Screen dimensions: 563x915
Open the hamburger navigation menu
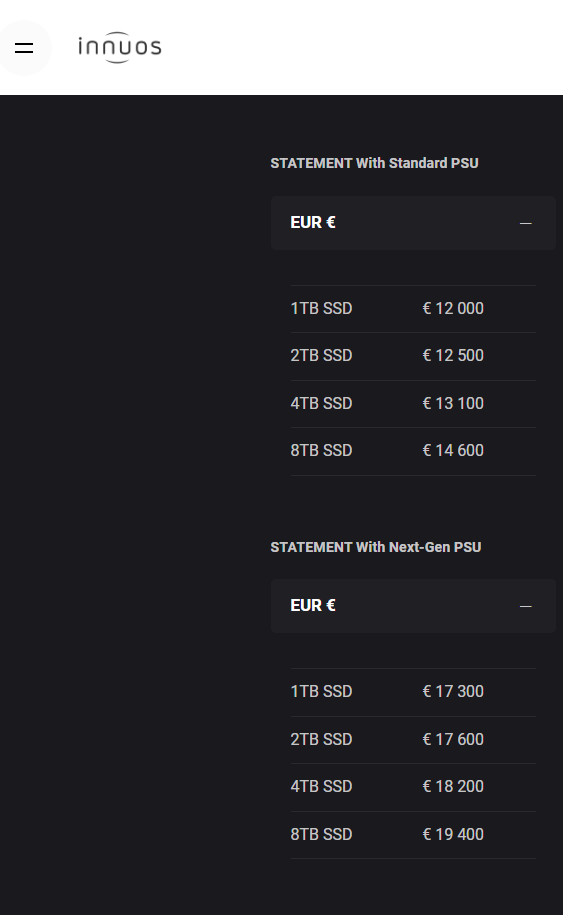click(24, 48)
